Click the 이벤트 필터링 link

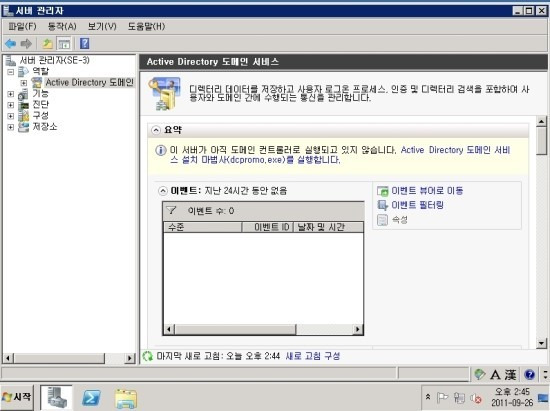417,205
